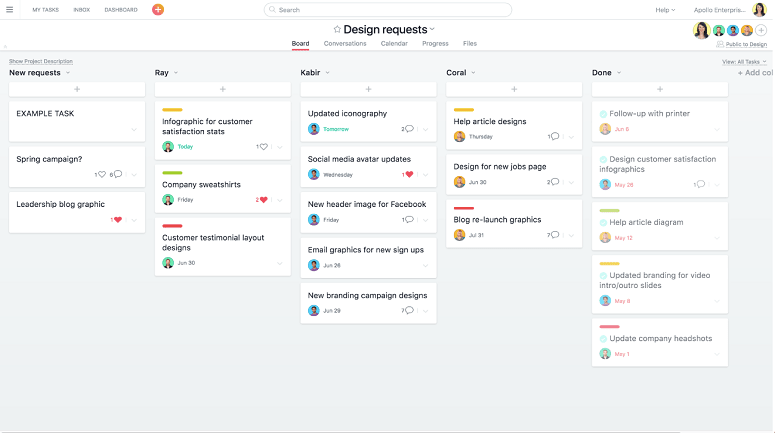This screenshot has width=775, height=433.
Task: Toggle completion check on Follow-up with printer
Action: (x=603, y=114)
